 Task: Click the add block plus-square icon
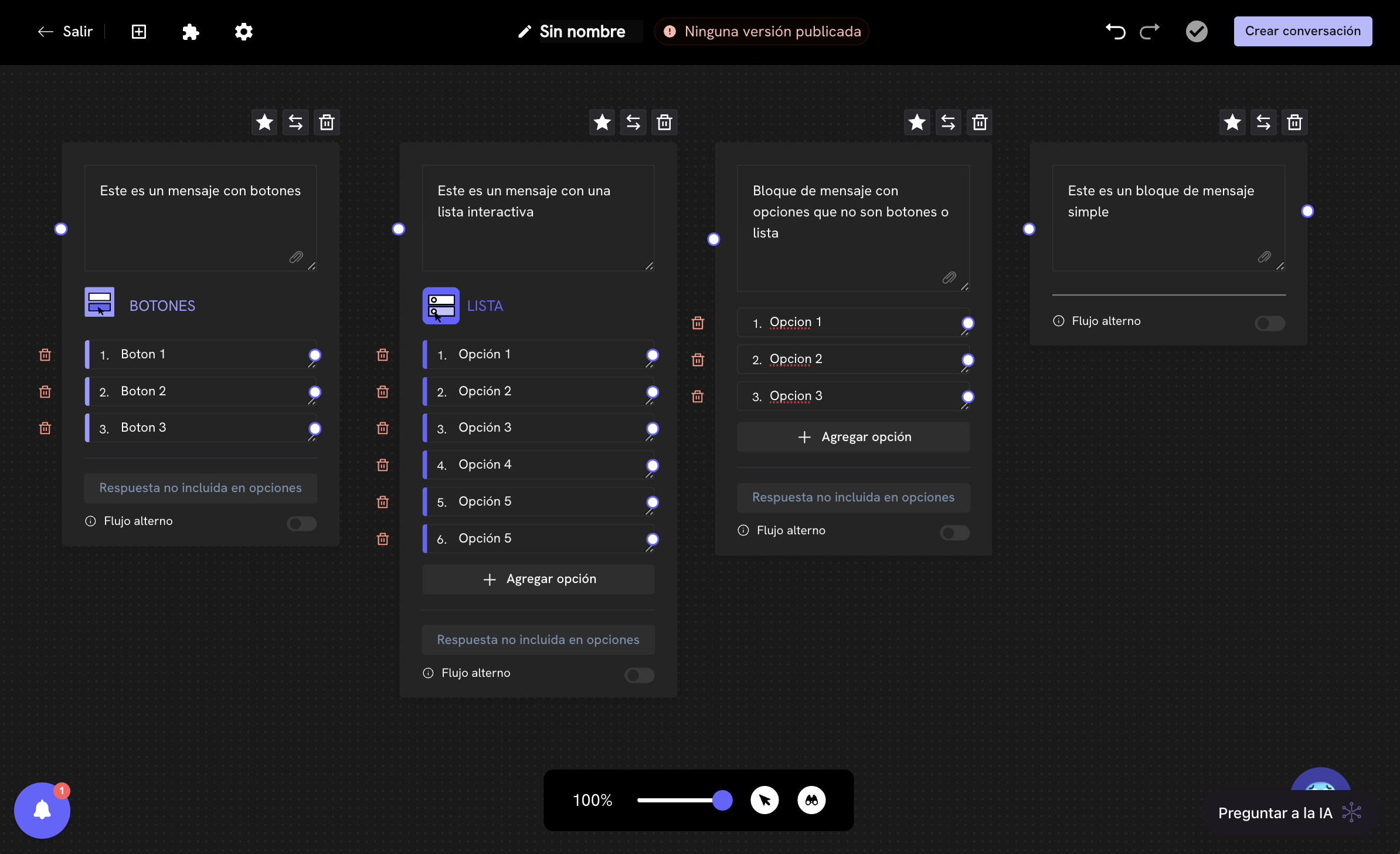tap(139, 32)
